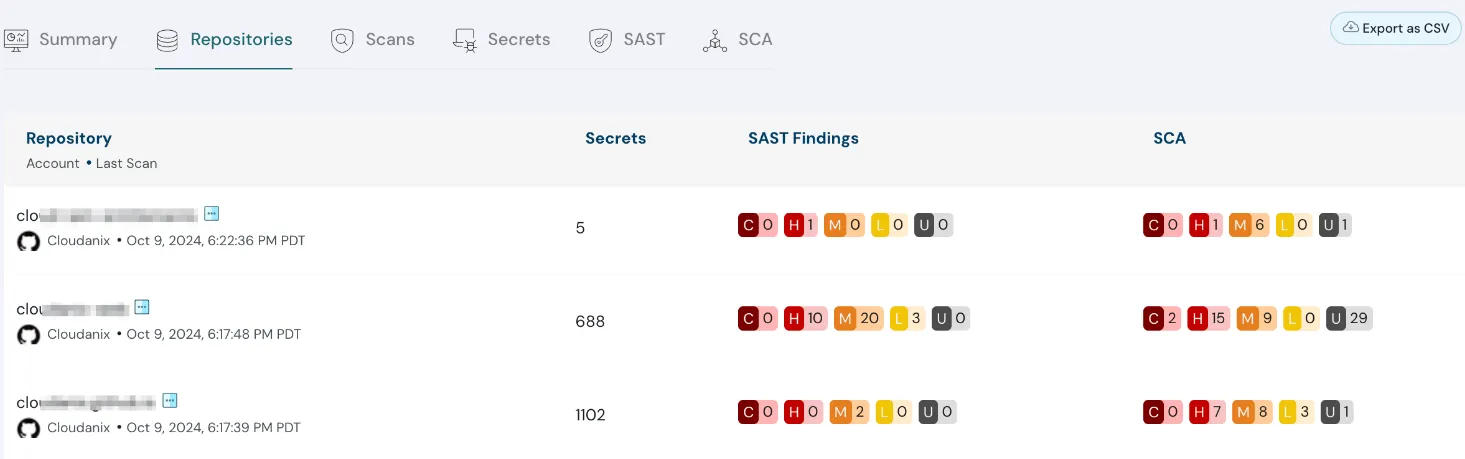This screenshot has height=459, width=1465.
Task: Click the GitHub icon of first repository
Action: pyautogui.click(x=29, y=241)
